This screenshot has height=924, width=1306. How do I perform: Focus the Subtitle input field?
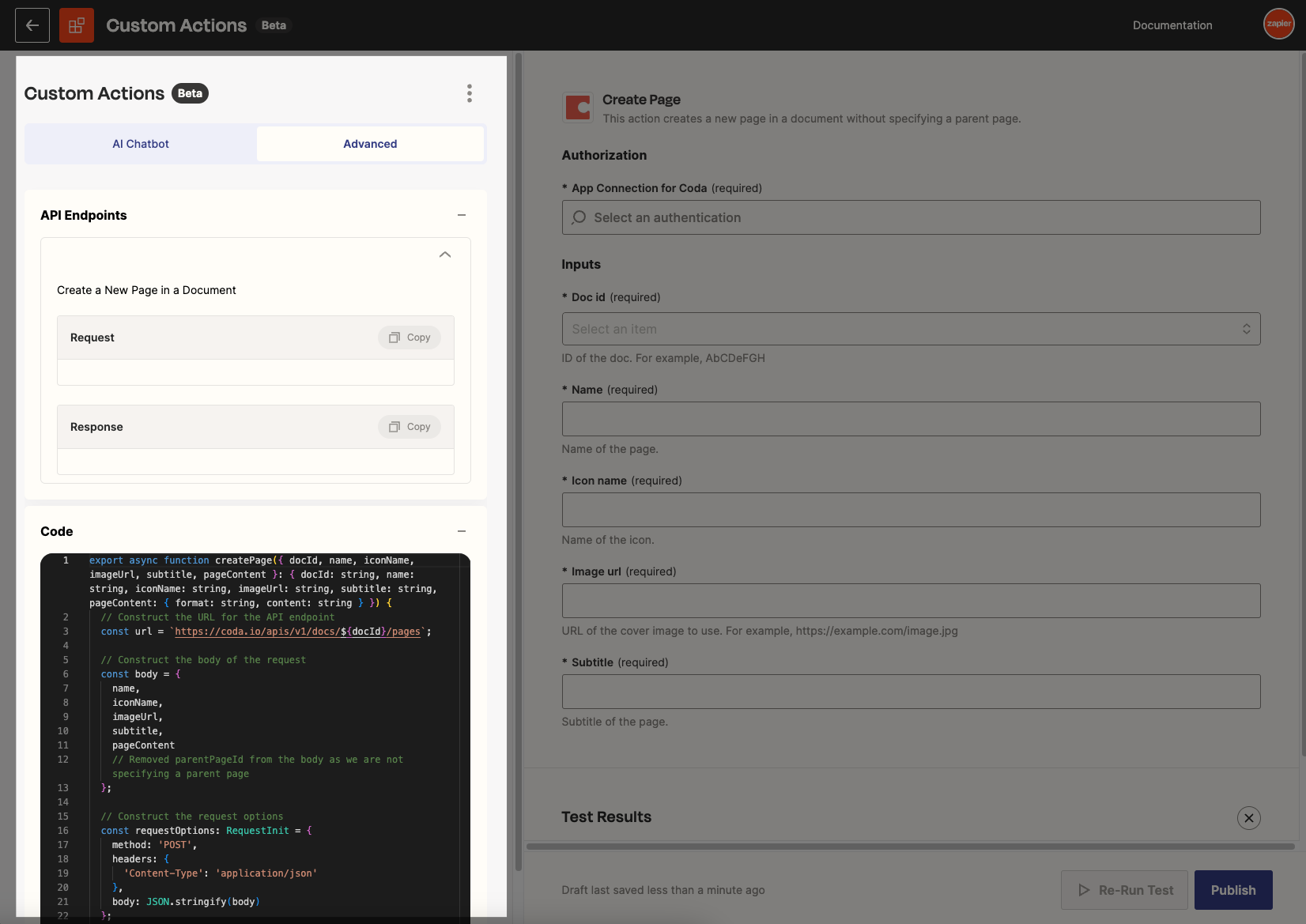coord(911,692)
